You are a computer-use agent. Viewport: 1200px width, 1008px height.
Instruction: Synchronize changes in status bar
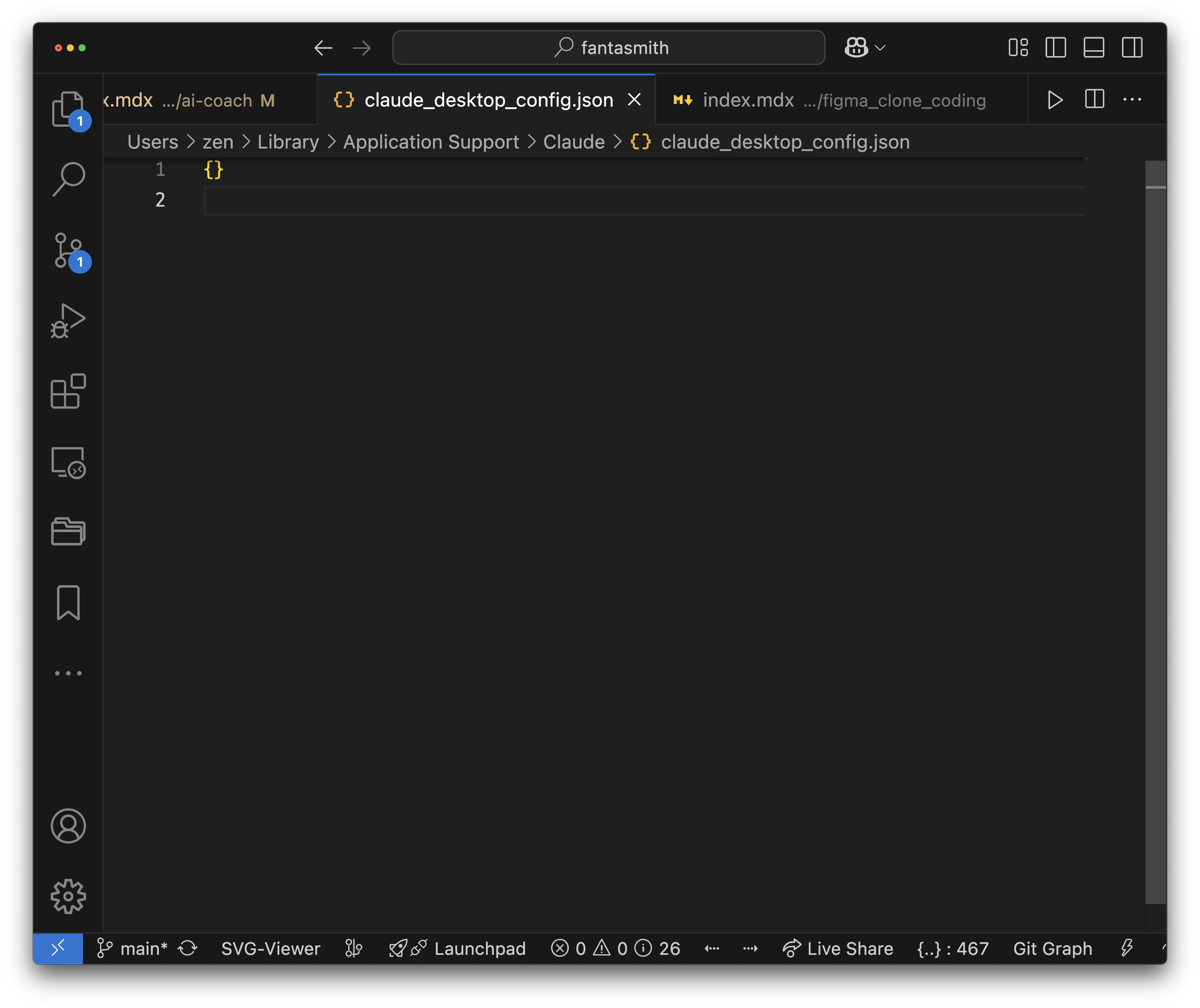coord(187,949)
